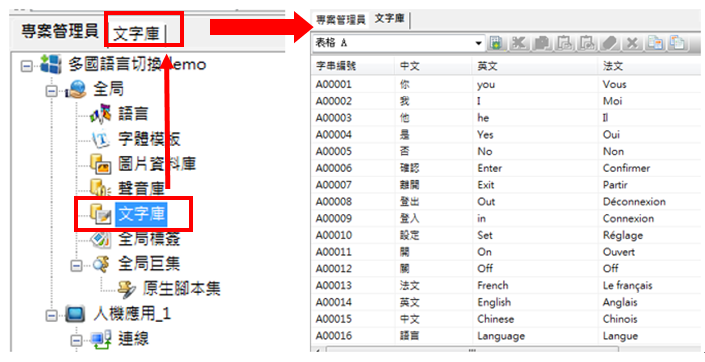
Task: Click the French cell 'Non'
Action: click(613, 152)
